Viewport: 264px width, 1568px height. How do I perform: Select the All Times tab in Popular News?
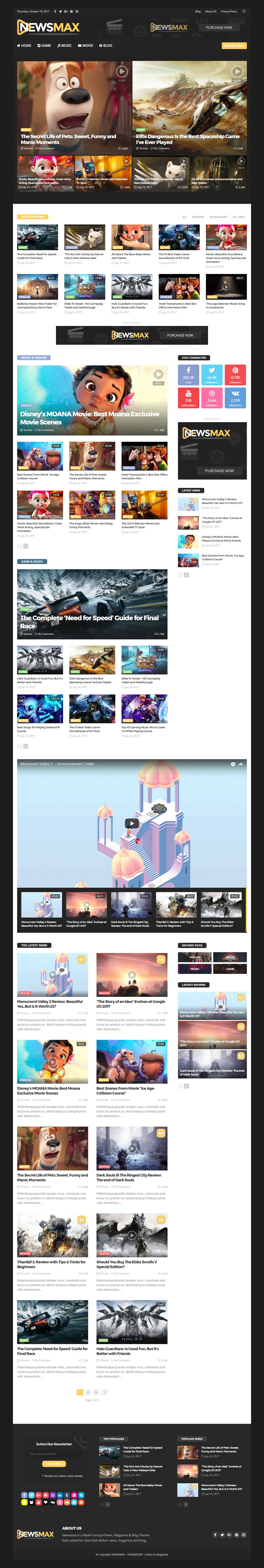tap(239, 217)
